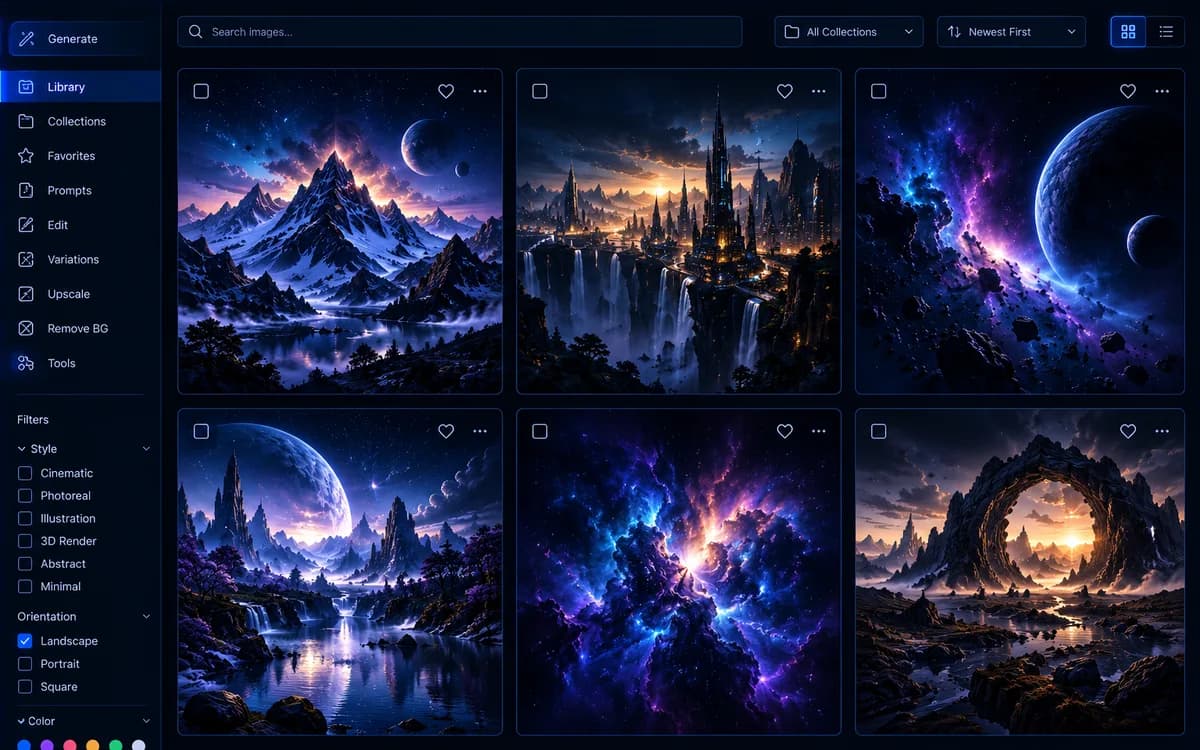Viewport: 1200px width, 750px height.
Task: Favorite the asteroid and planet image
Action: [1128, 91]
